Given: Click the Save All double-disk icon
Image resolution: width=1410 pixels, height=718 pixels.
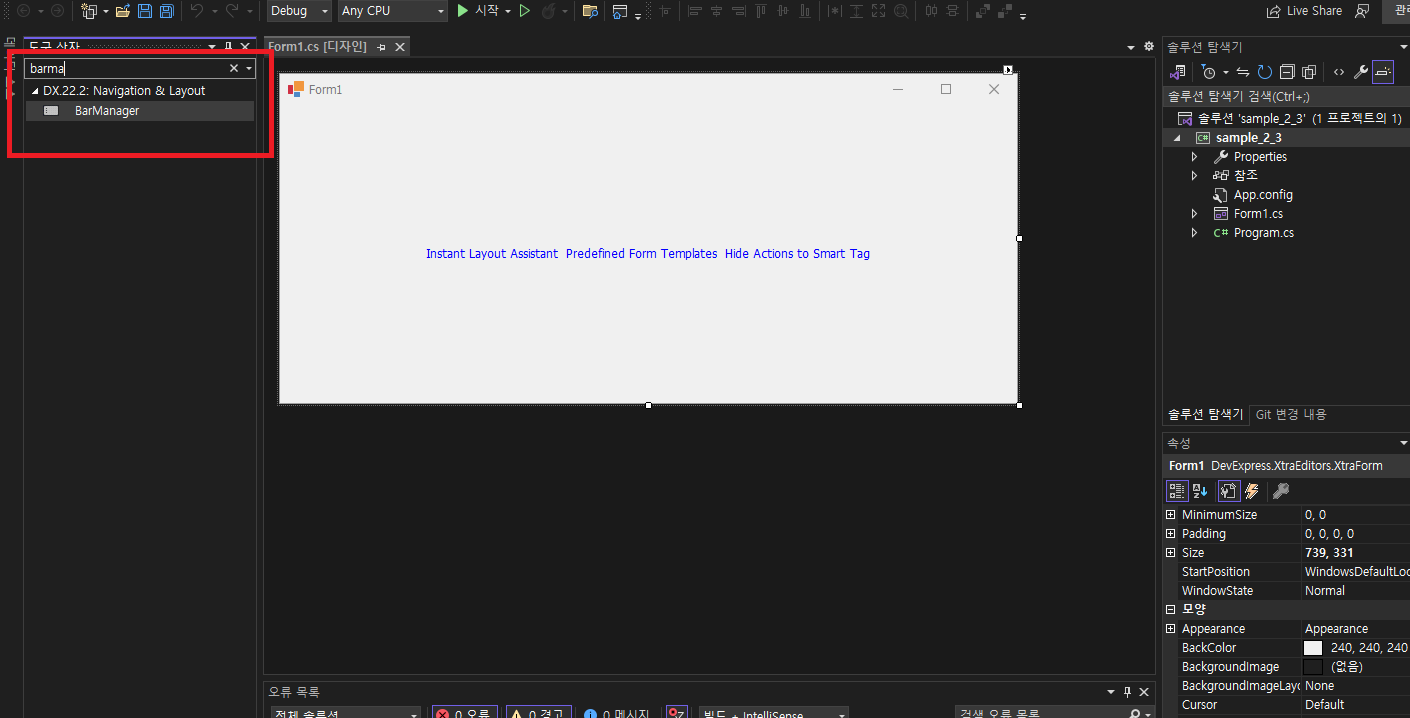Looking at the screenshot, I should tap(167, 11).
